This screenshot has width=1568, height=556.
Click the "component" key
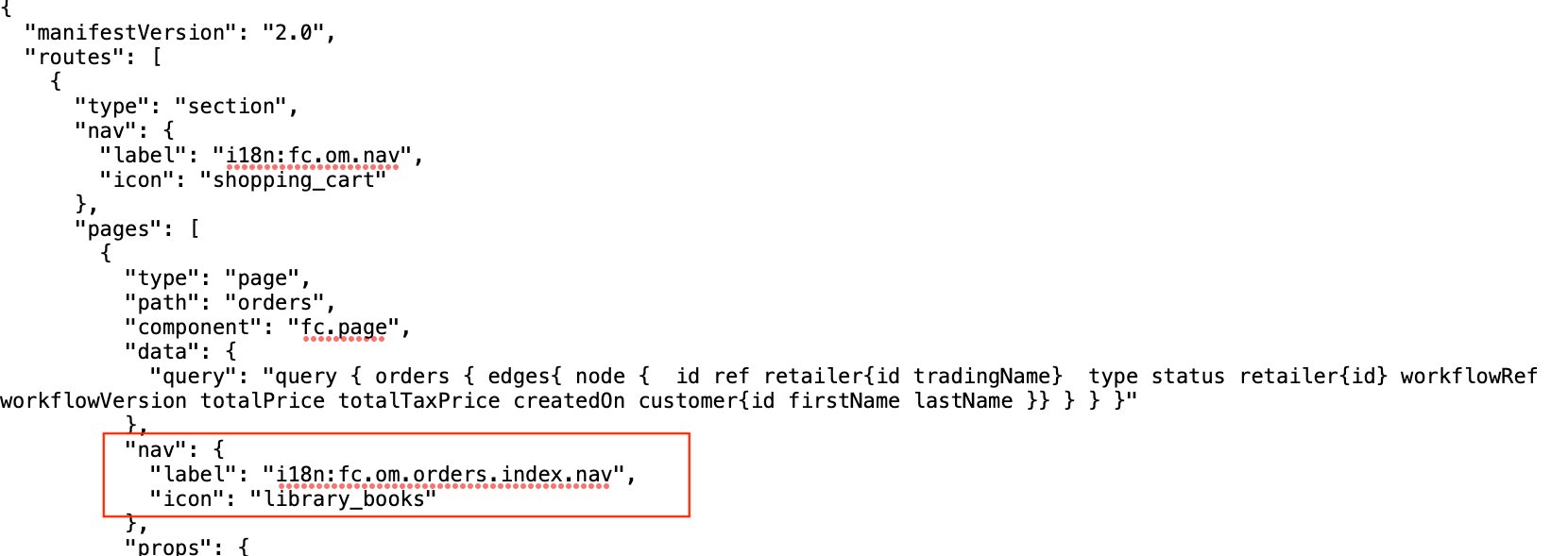194,327
